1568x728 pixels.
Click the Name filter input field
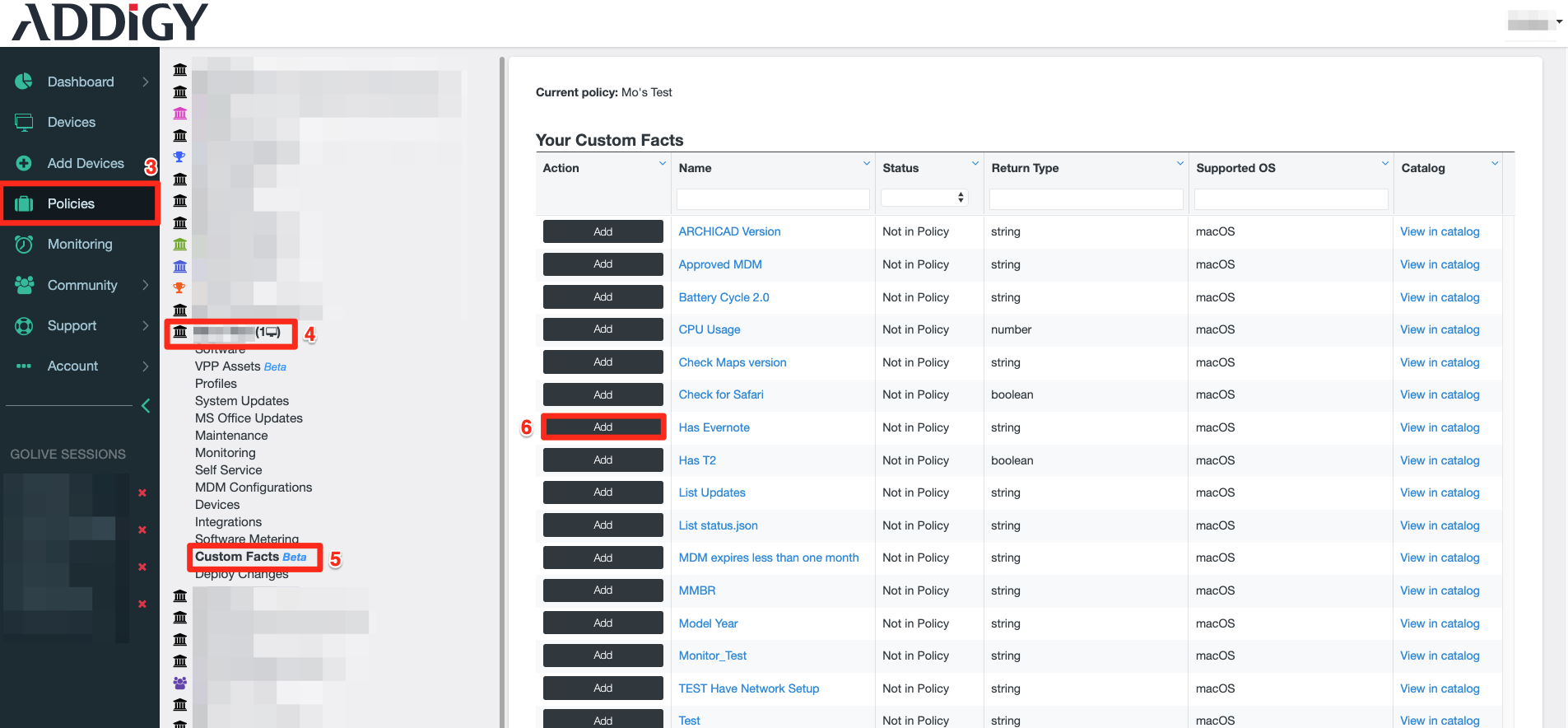(772, 198)
